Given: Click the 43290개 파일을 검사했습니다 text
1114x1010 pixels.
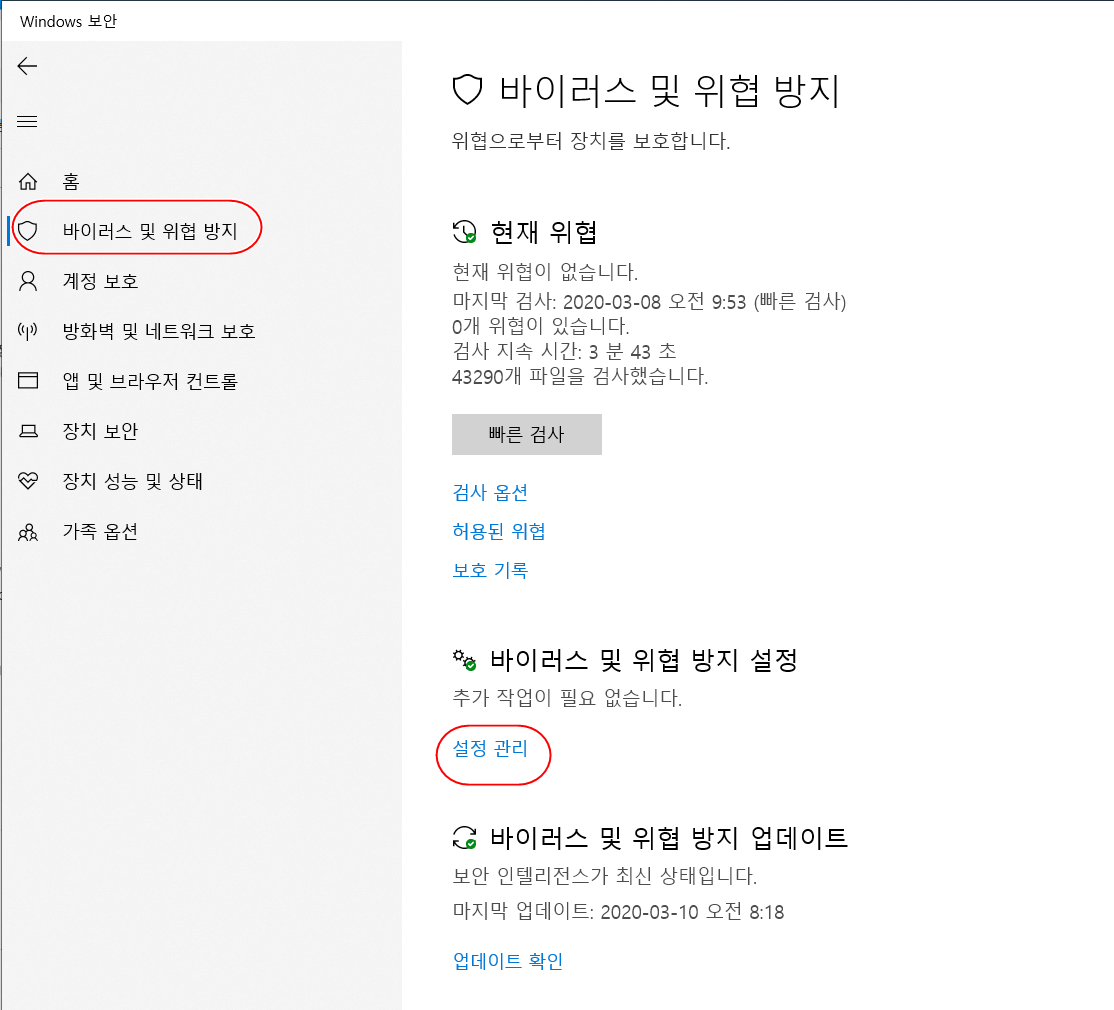Looking at the screenshot, I should tap(580, 376).
